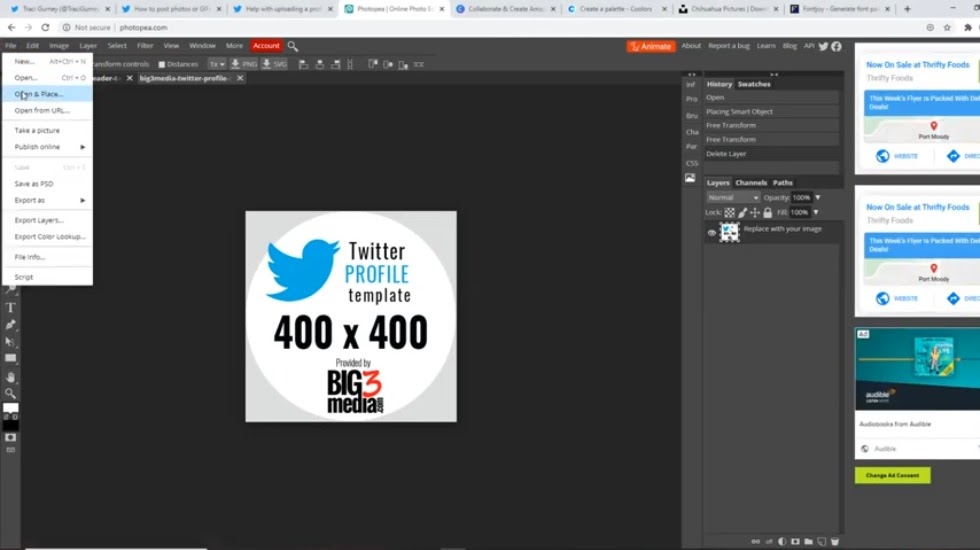The image size is (980, 550).
Task: Click the white foreground color swatch
Action: tap(10, 408)
